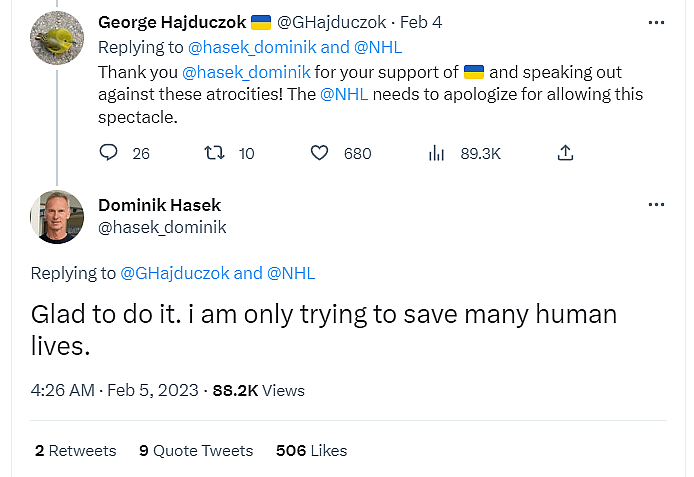
Task: Click the reply icon on George's tweet
Action: point(110,153)
